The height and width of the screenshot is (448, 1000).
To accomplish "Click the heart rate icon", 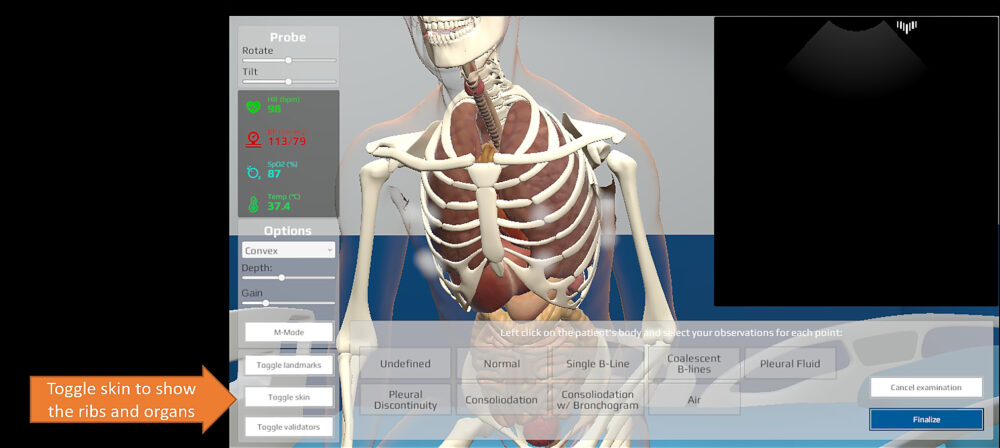I will (253, 105).
